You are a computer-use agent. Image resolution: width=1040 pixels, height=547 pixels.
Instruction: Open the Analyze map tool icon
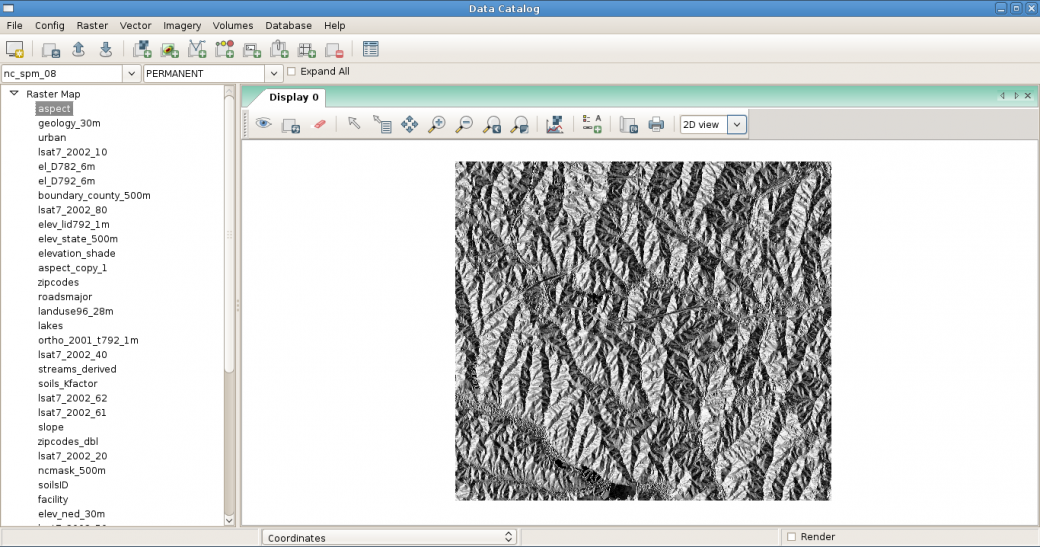555,125
